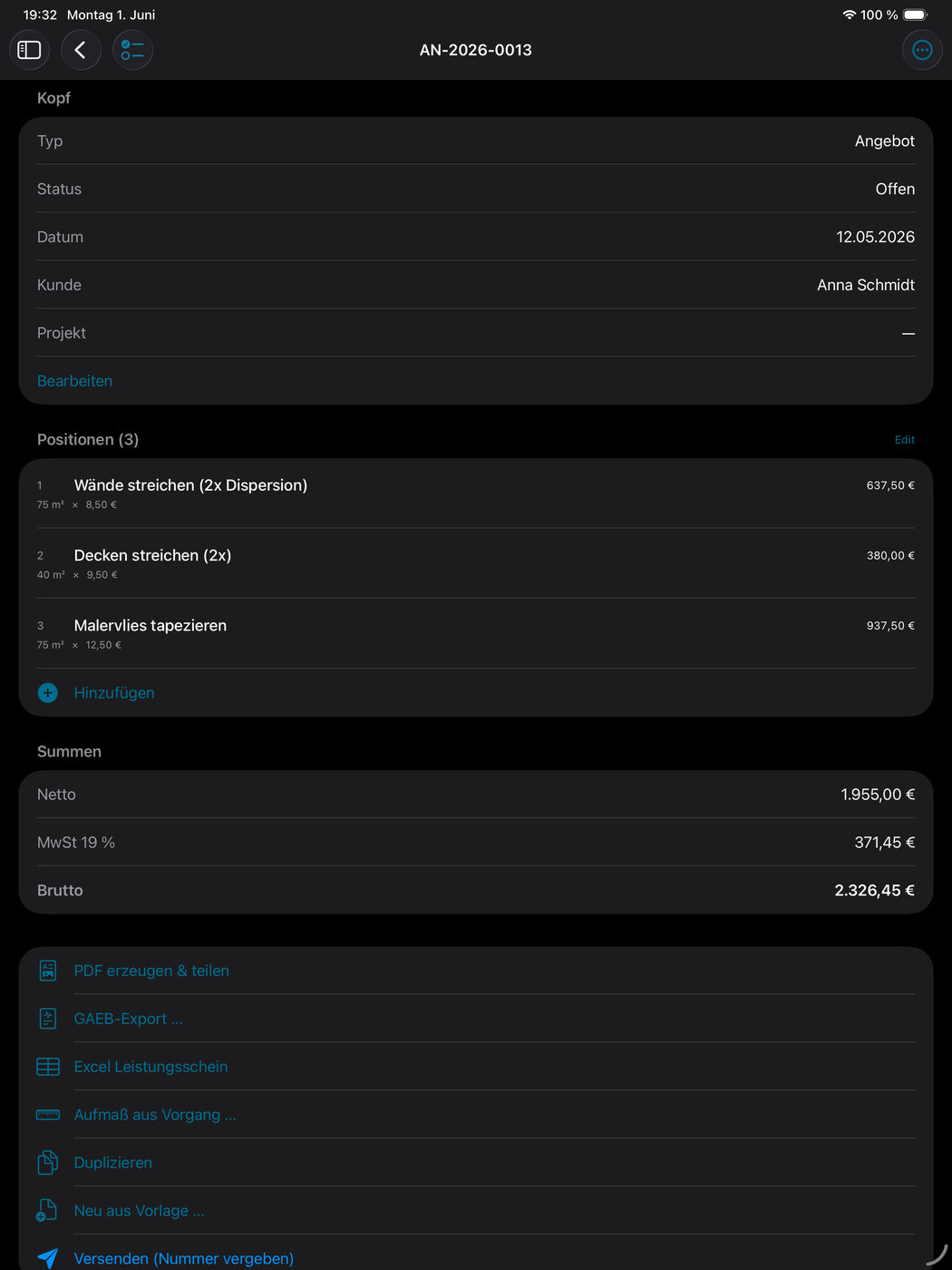Open the Wände streichen (2x Dispersion) position
This screenshot has width=952, height=1270.
(x=476, y=493)
